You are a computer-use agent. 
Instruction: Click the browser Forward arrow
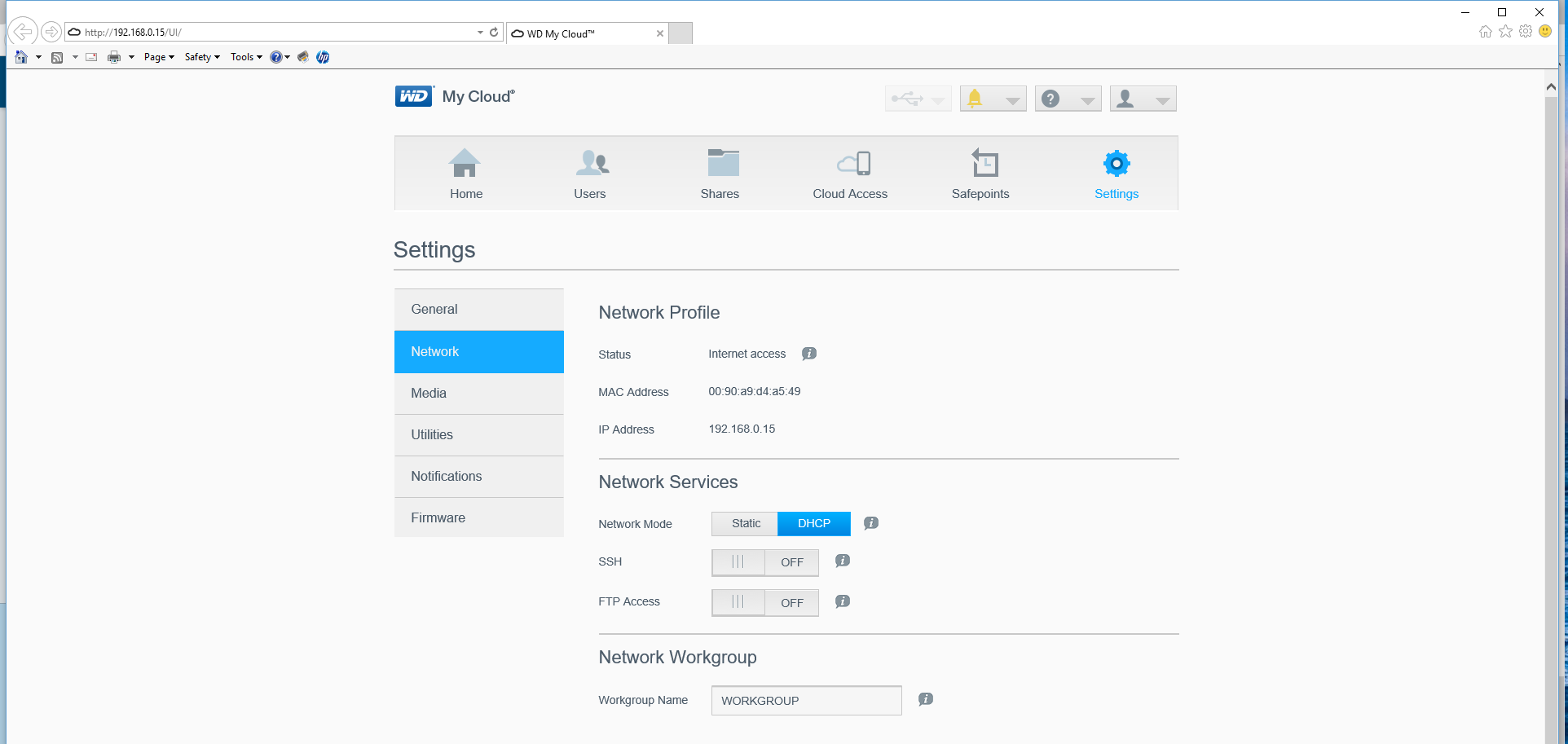tap(51, 32)
